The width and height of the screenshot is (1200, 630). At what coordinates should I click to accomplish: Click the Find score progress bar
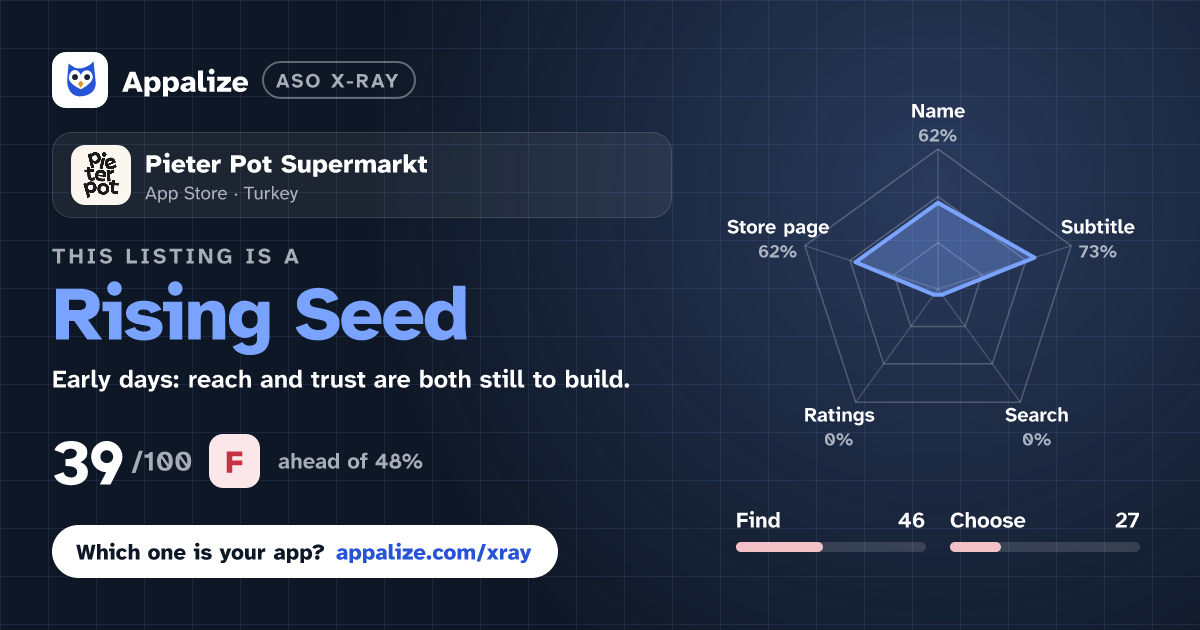pyautogui.click(x=830, y=547)
